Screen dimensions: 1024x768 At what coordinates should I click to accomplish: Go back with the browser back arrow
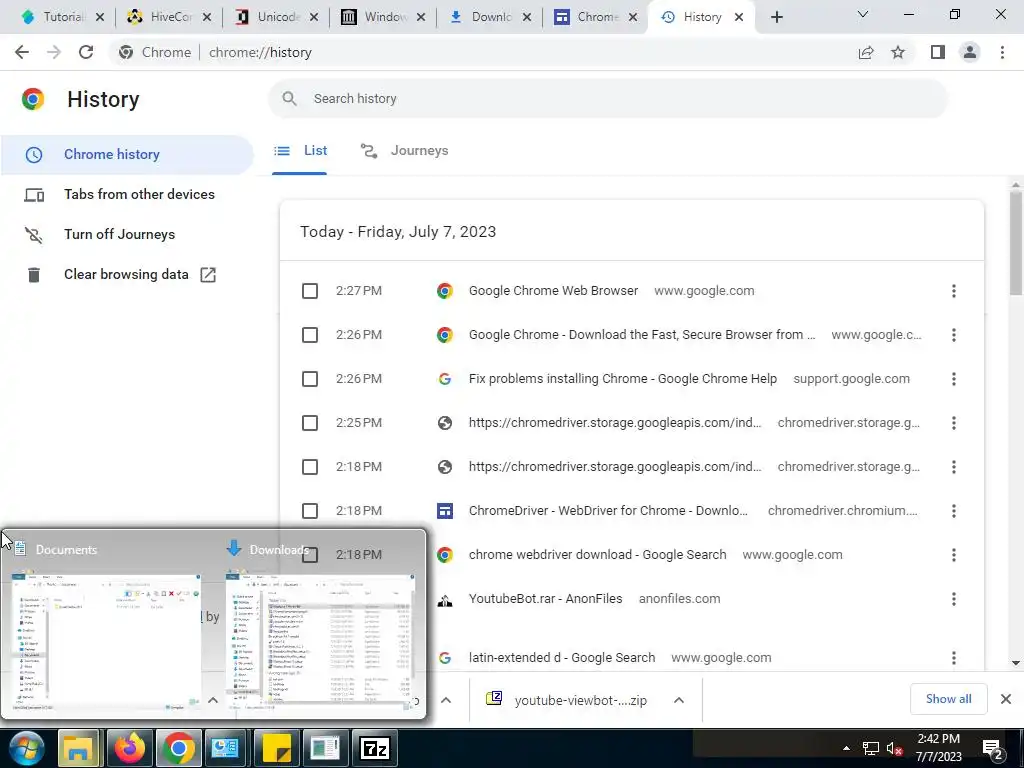(22, 52)
